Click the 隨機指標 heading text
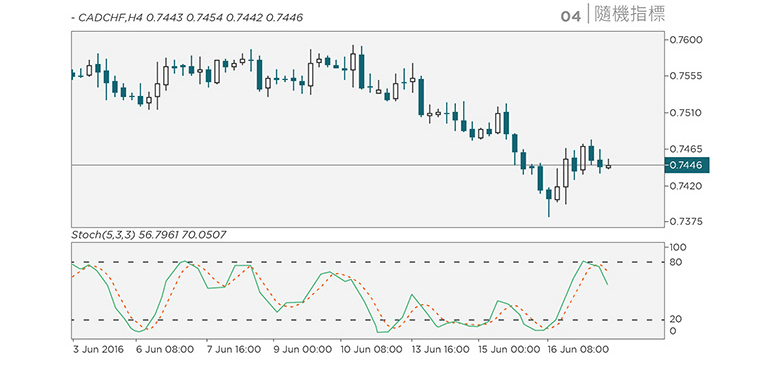The height and width of the screenshot is (370, 766). [630, 15]
